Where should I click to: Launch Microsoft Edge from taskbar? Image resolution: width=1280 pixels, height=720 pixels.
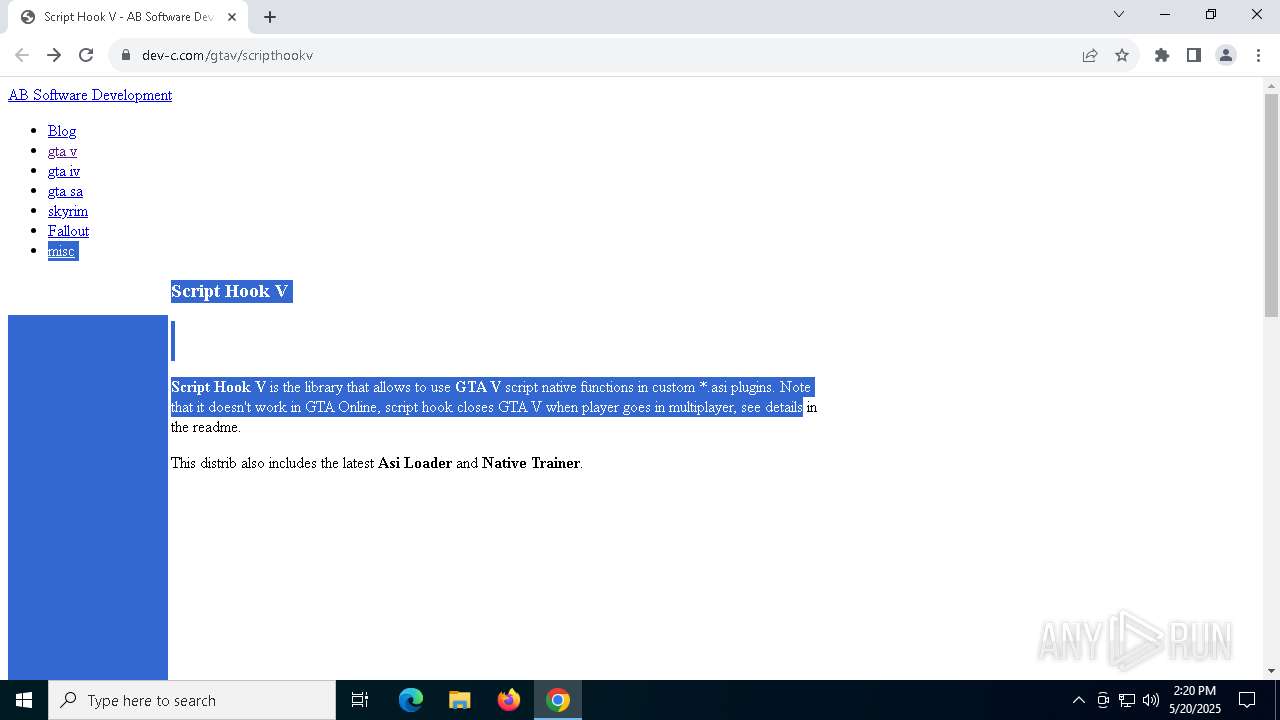click(411, 700)
